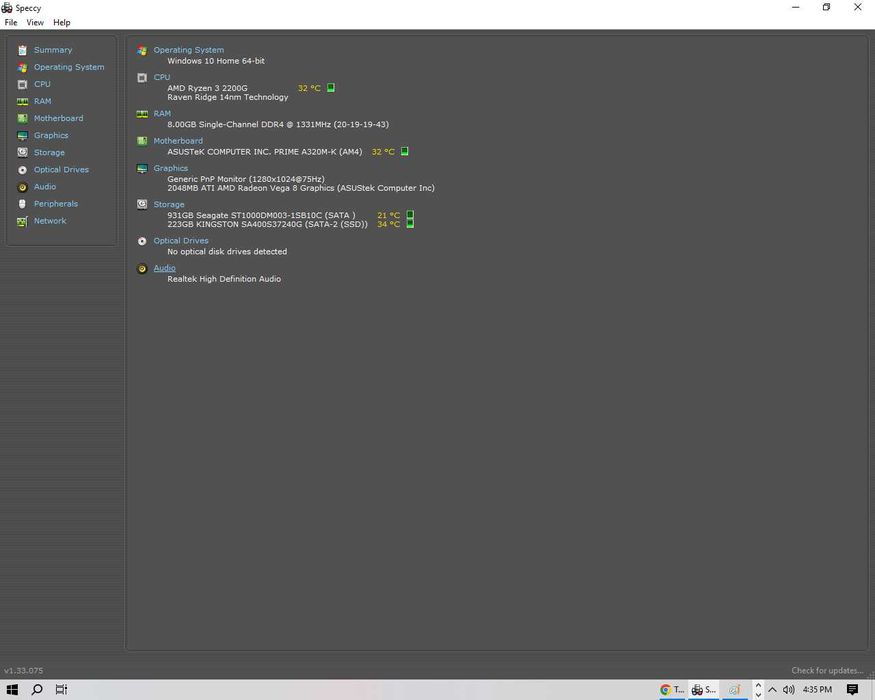Click the chip icon beside CPU heading

tap(142, 78)
